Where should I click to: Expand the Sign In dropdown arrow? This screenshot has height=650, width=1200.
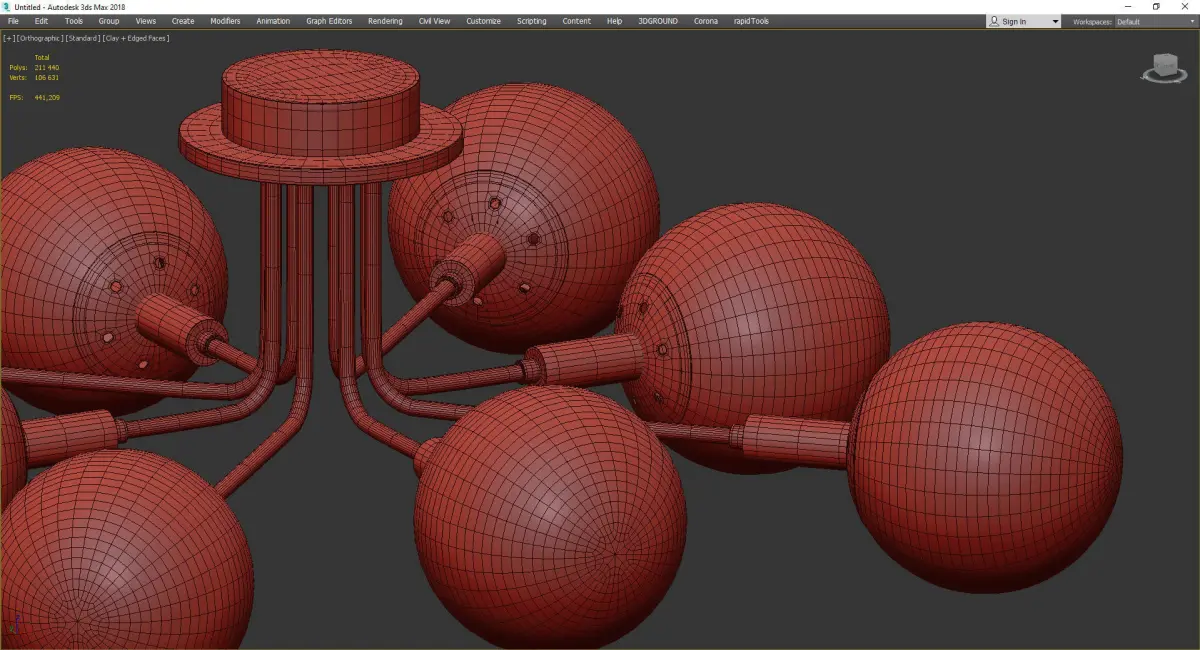pos(1055,22)
